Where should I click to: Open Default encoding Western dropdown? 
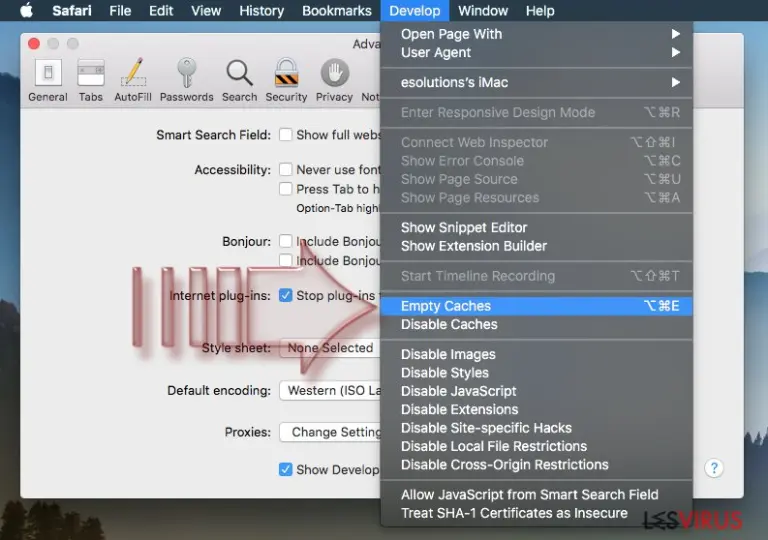tap(330, 391)
